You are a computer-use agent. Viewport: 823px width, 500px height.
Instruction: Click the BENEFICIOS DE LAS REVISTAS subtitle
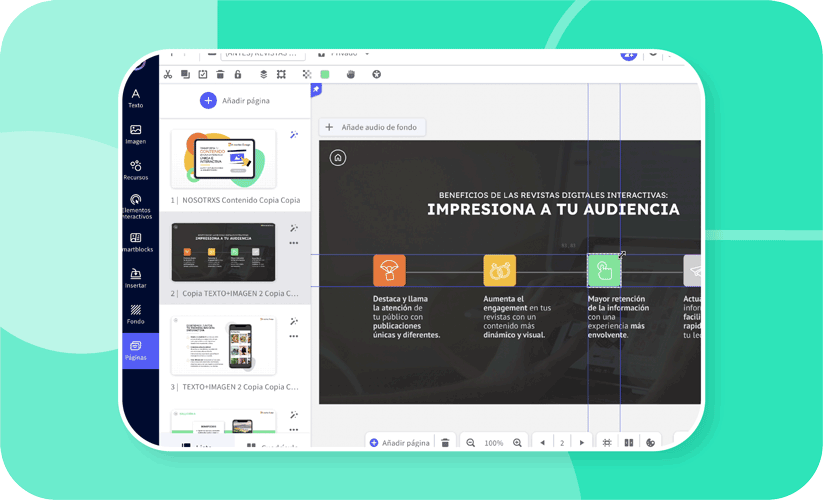[553, 195]
